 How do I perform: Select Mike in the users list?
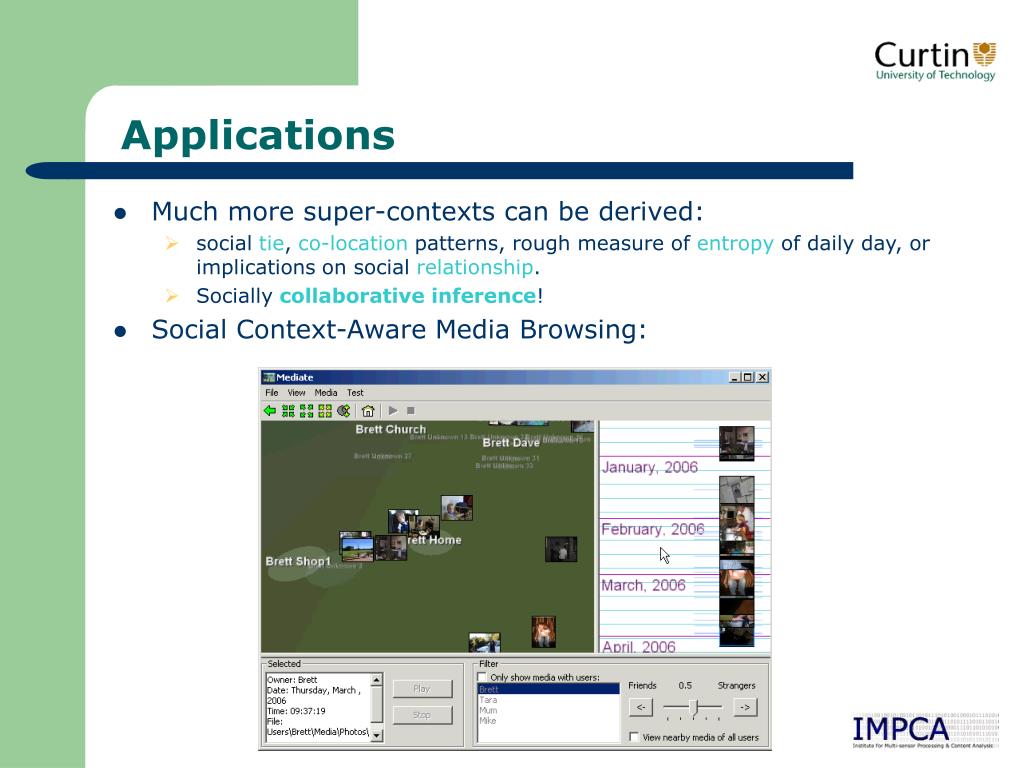point(549,720)
